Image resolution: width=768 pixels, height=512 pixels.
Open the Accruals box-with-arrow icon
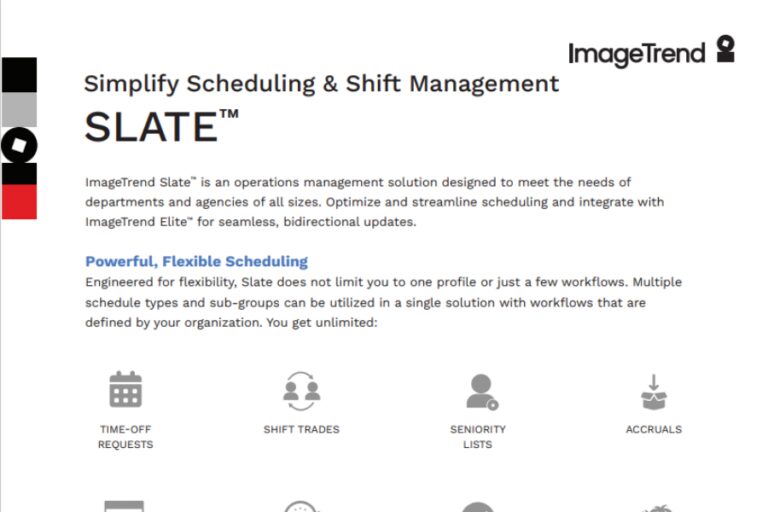click(653, 392)
